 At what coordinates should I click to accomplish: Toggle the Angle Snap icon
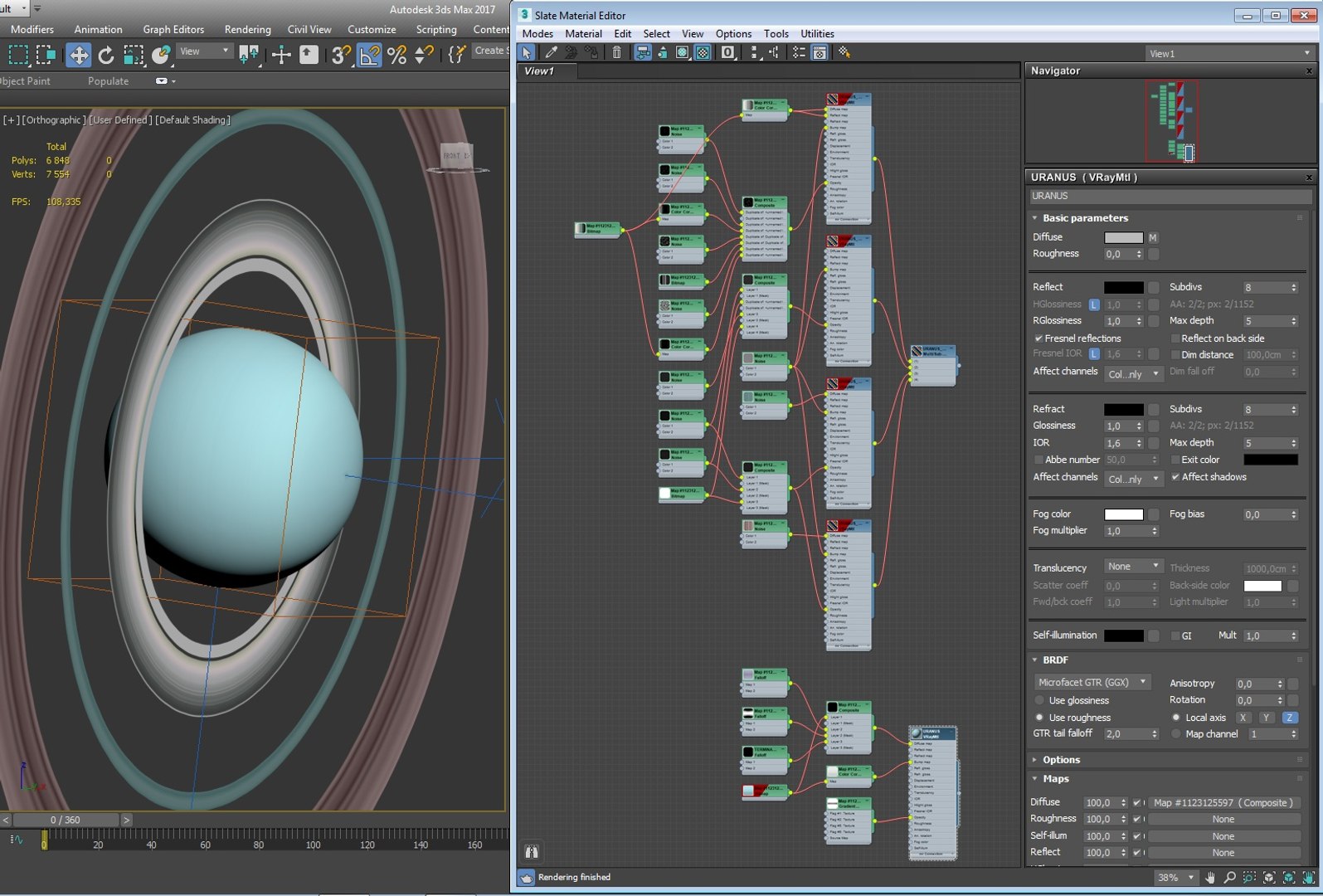(x=369, y=55)
